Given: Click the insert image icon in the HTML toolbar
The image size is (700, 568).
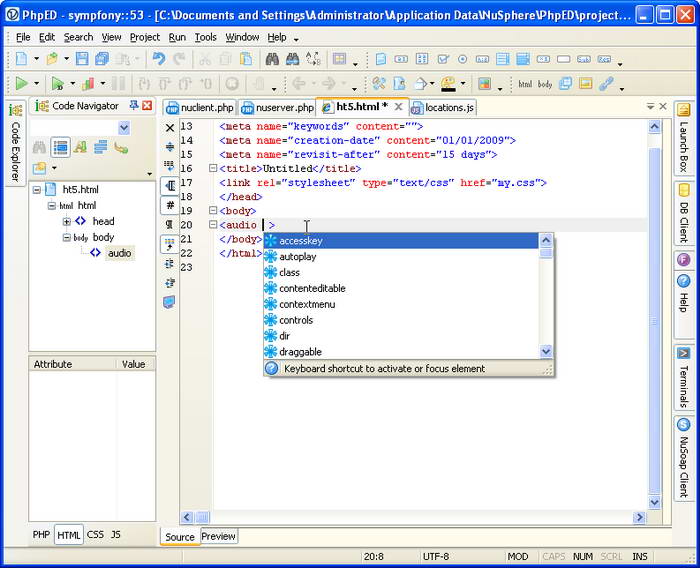Looking at the screenshot, I should tap(585, 84).
